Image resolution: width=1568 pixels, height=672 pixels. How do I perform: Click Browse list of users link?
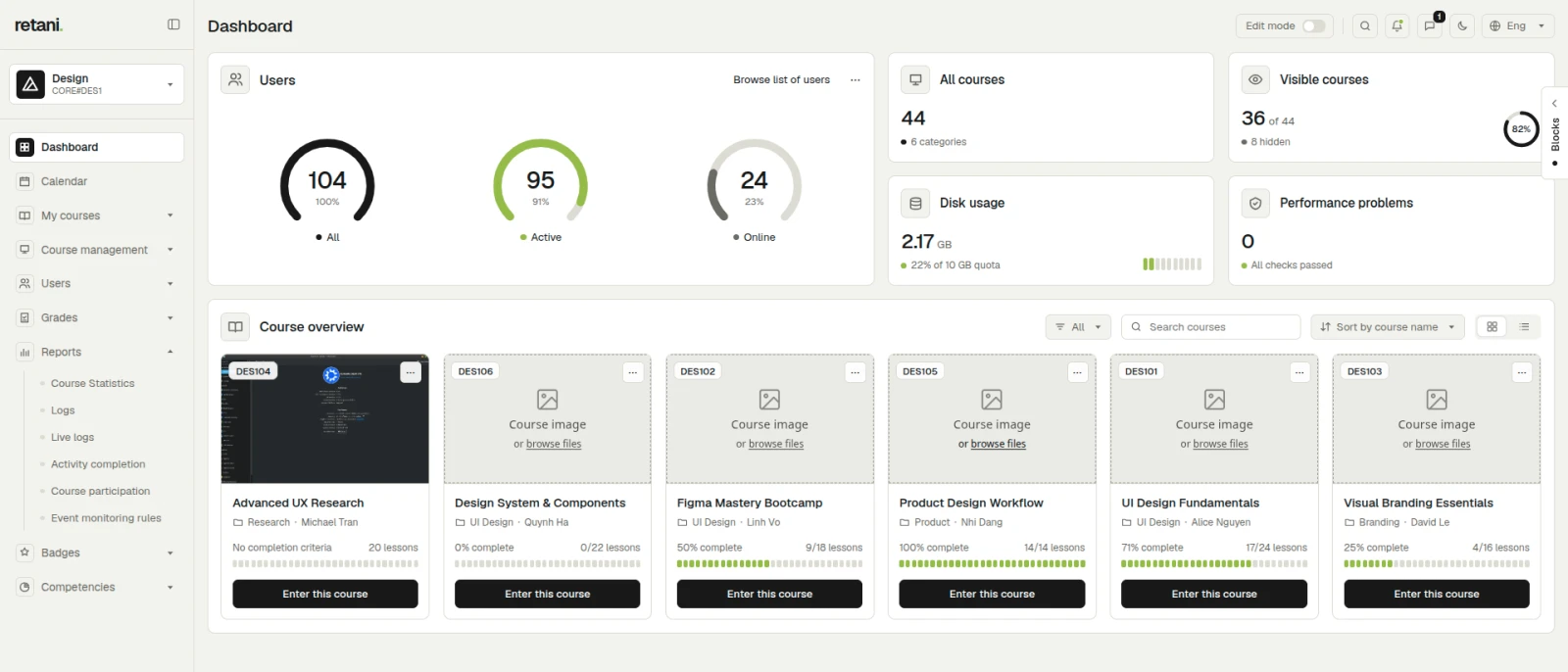[781, 80]
